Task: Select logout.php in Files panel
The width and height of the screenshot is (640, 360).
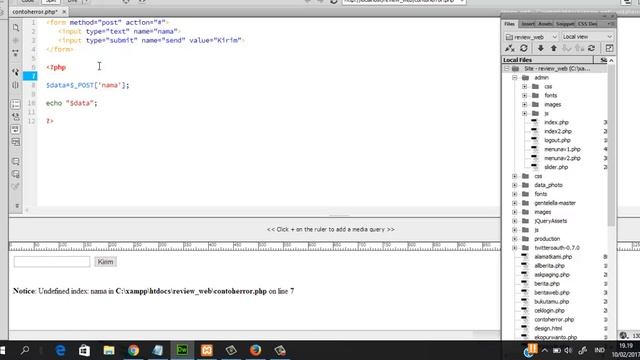Action: pos(557,140)
